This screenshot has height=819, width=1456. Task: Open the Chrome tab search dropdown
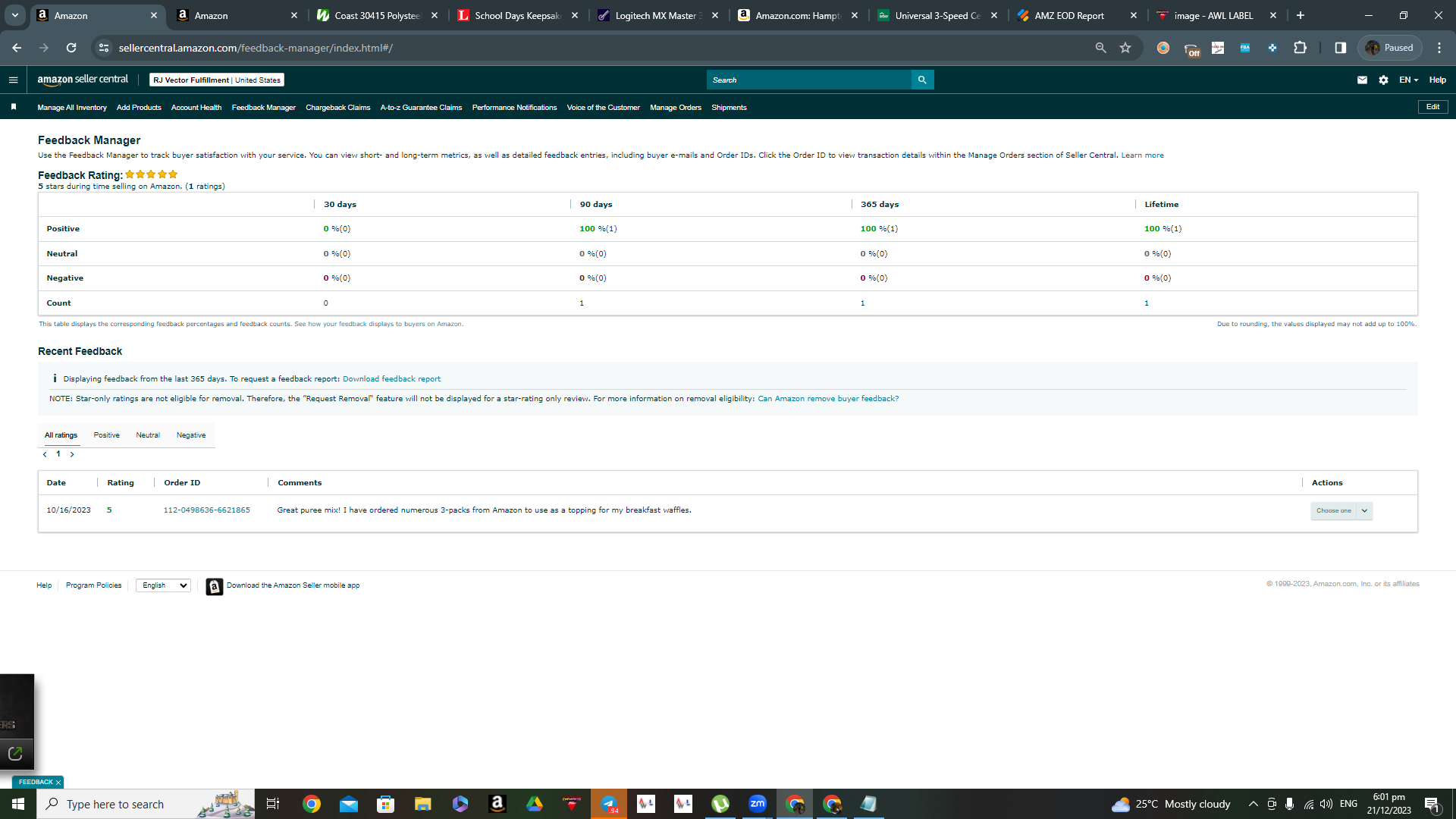click(x=14, y=15)
